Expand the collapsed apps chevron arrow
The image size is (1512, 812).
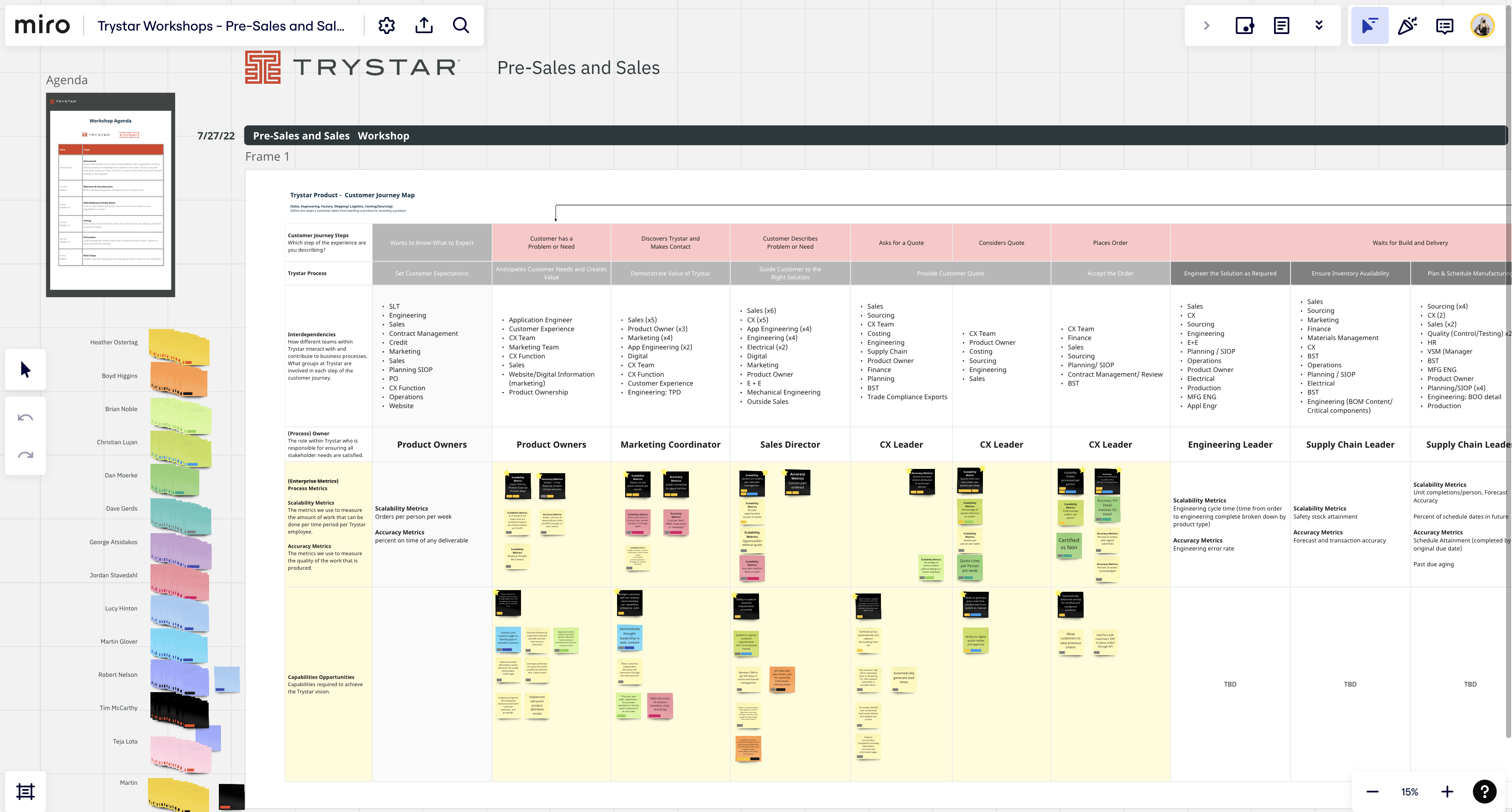[x=1207, y=25]
